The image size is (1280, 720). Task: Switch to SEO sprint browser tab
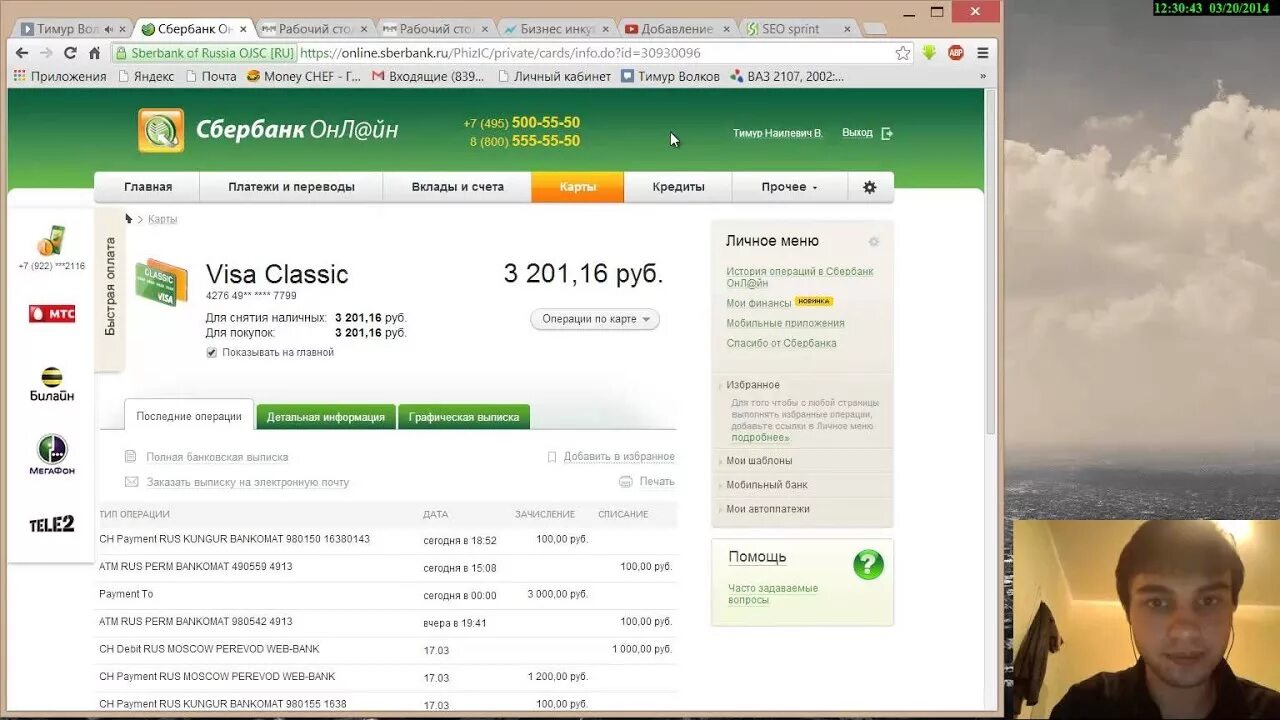click(x=797, y=29)
